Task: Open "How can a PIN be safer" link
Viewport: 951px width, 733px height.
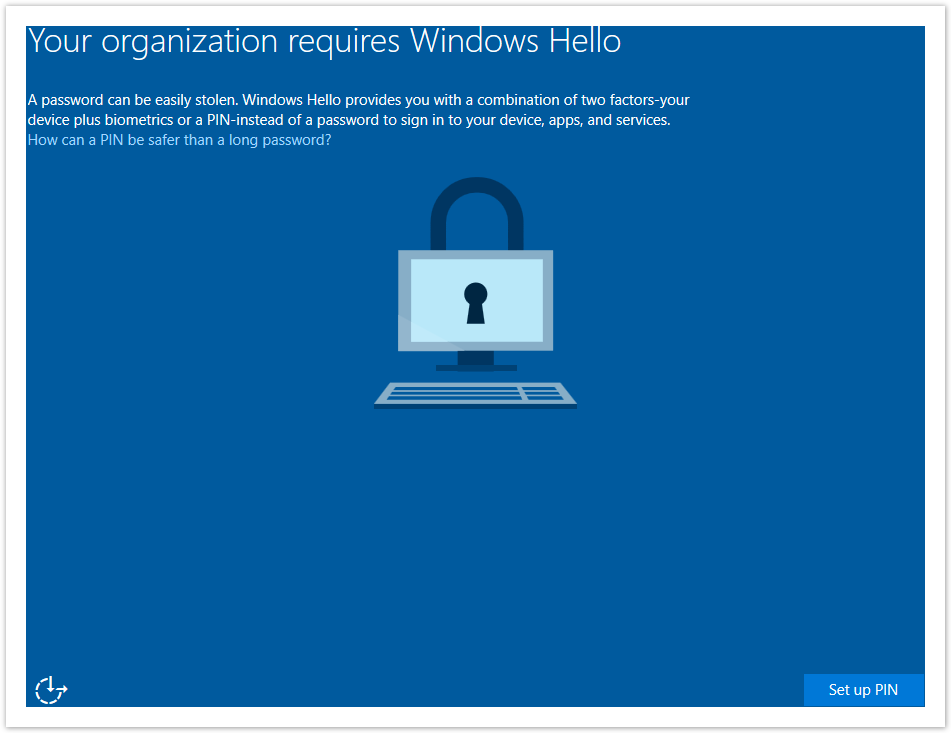Action: coord(179,140)
